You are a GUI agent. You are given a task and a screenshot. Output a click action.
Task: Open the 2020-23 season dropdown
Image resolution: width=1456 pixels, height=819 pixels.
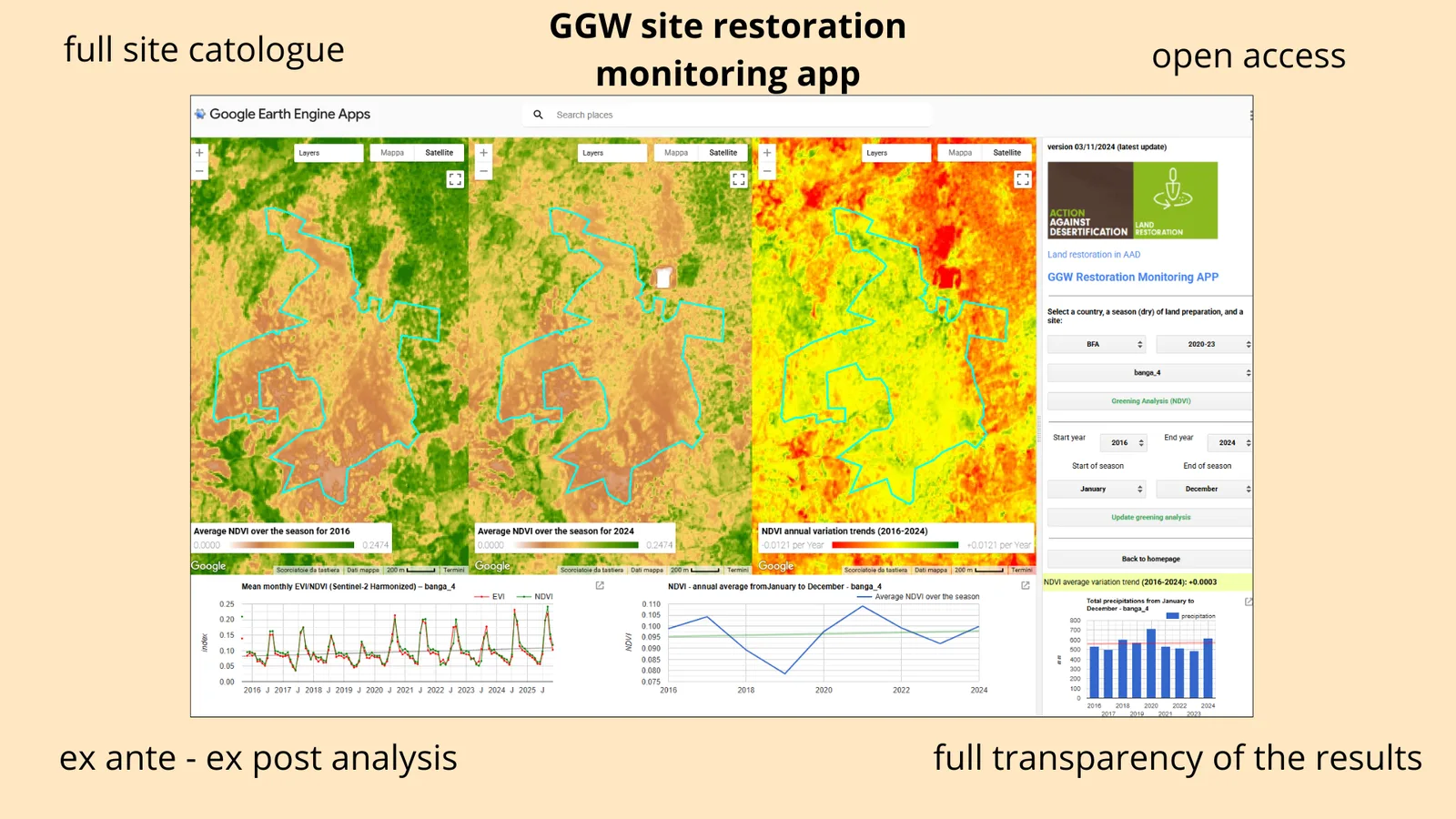click(1204, 344)
